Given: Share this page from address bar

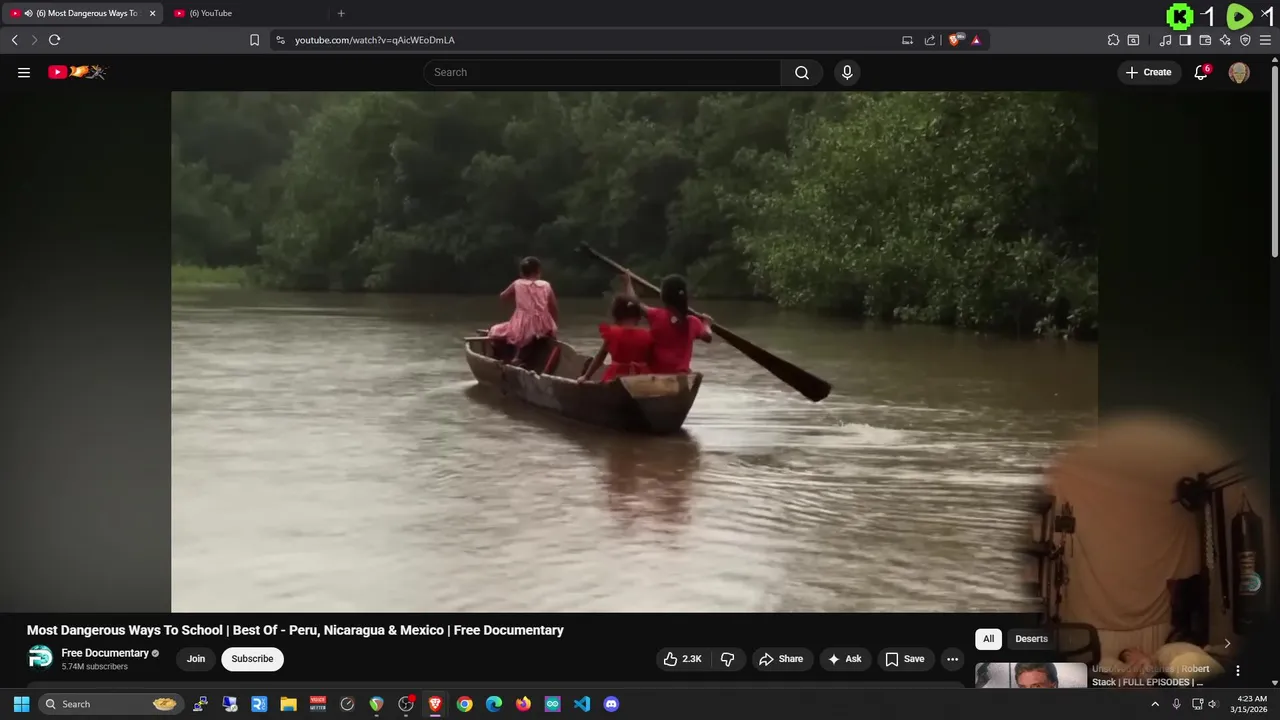Looking at the screenshot, I should click(x=929, y=40).
